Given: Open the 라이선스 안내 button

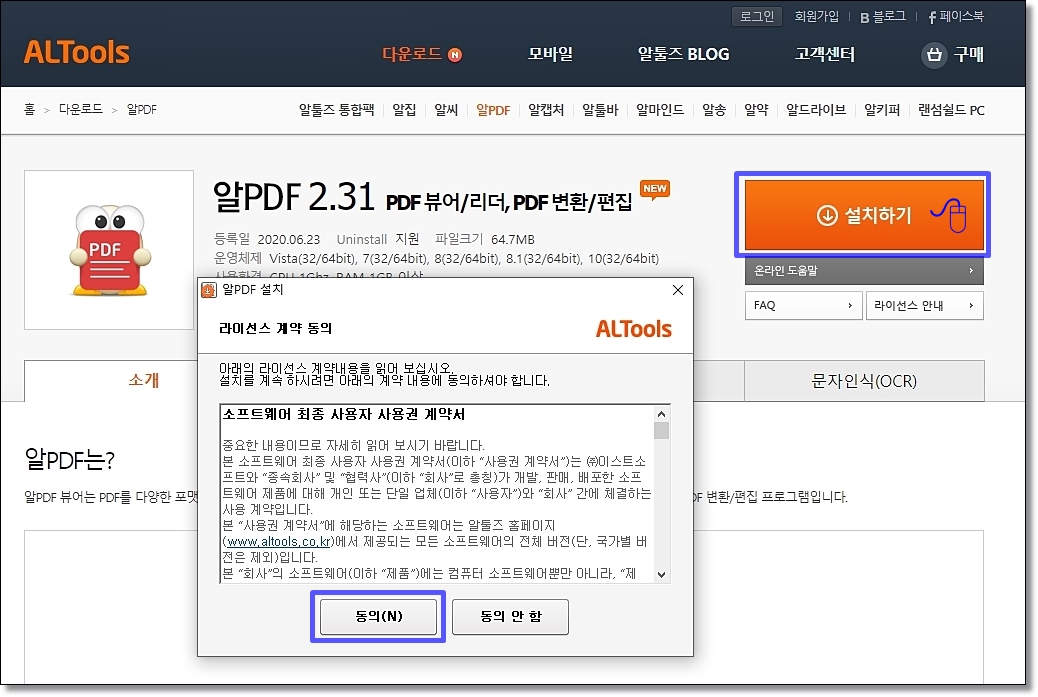Looking at the screenshot, I should point(925,305).
